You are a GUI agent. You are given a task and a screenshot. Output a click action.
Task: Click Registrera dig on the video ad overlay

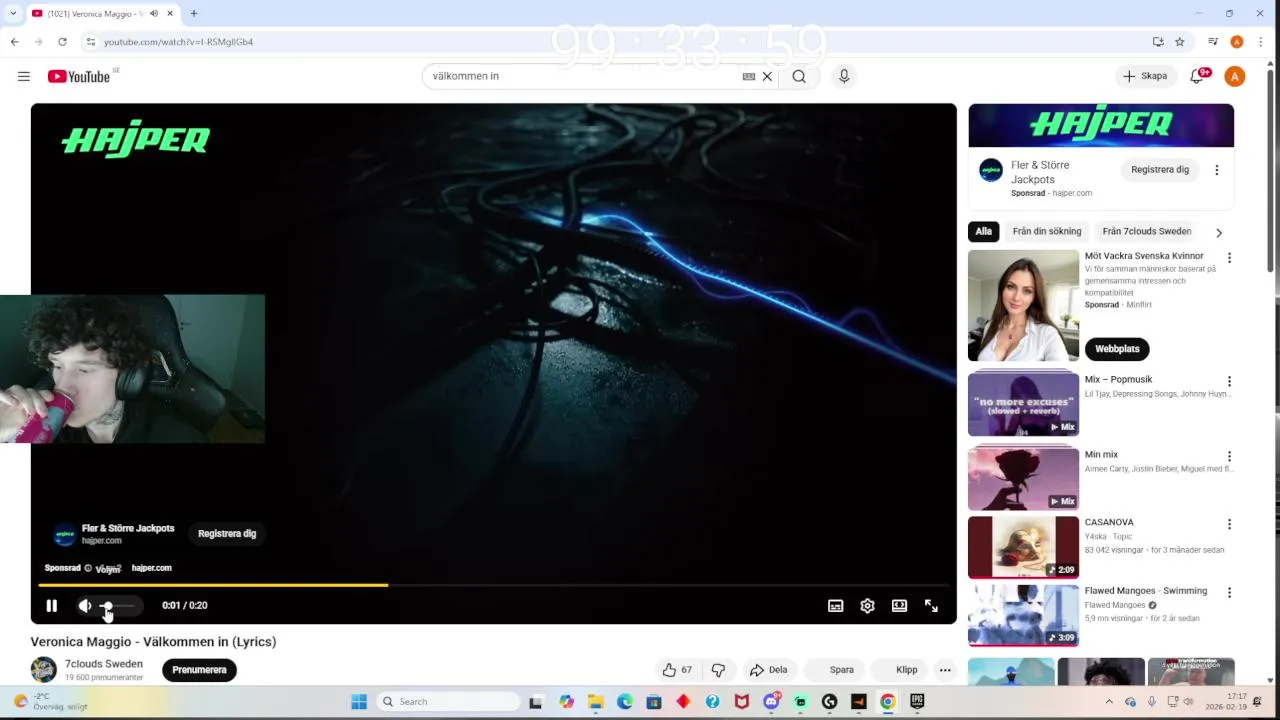click(x=227, y=534)
